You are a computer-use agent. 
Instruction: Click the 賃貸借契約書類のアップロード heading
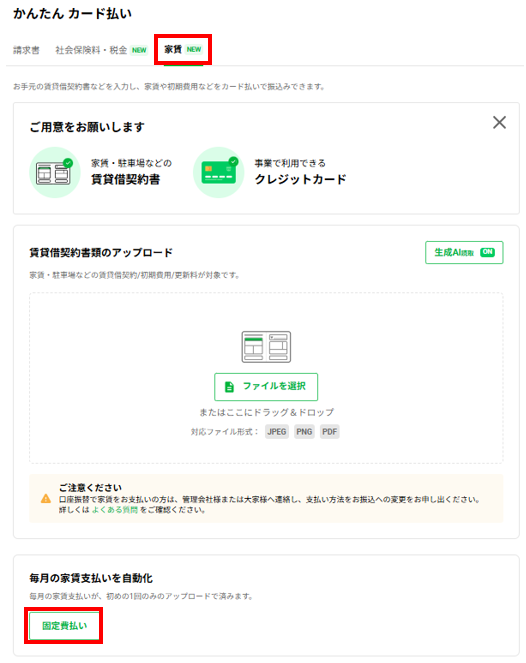pos(101,252)
